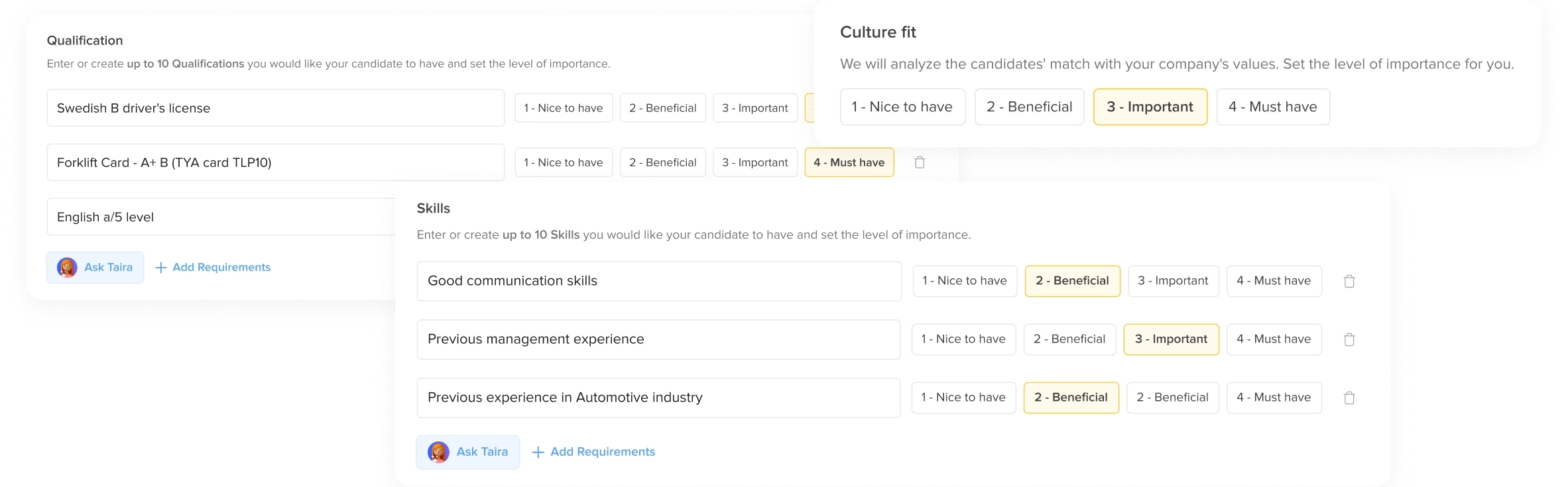The image size is (1568, 487).
Task: Set Swedish B driver's license to 2 - Beneficial
Action: point(662,108)
